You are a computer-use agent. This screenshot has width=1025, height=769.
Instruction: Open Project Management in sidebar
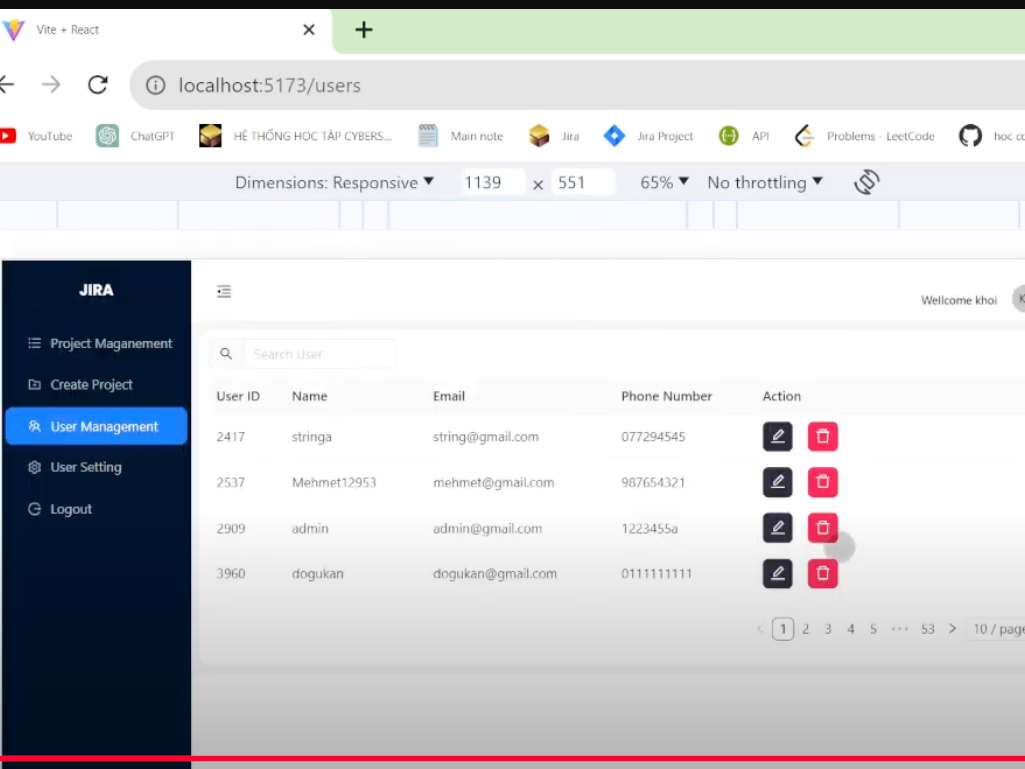(x=110, y=343)
